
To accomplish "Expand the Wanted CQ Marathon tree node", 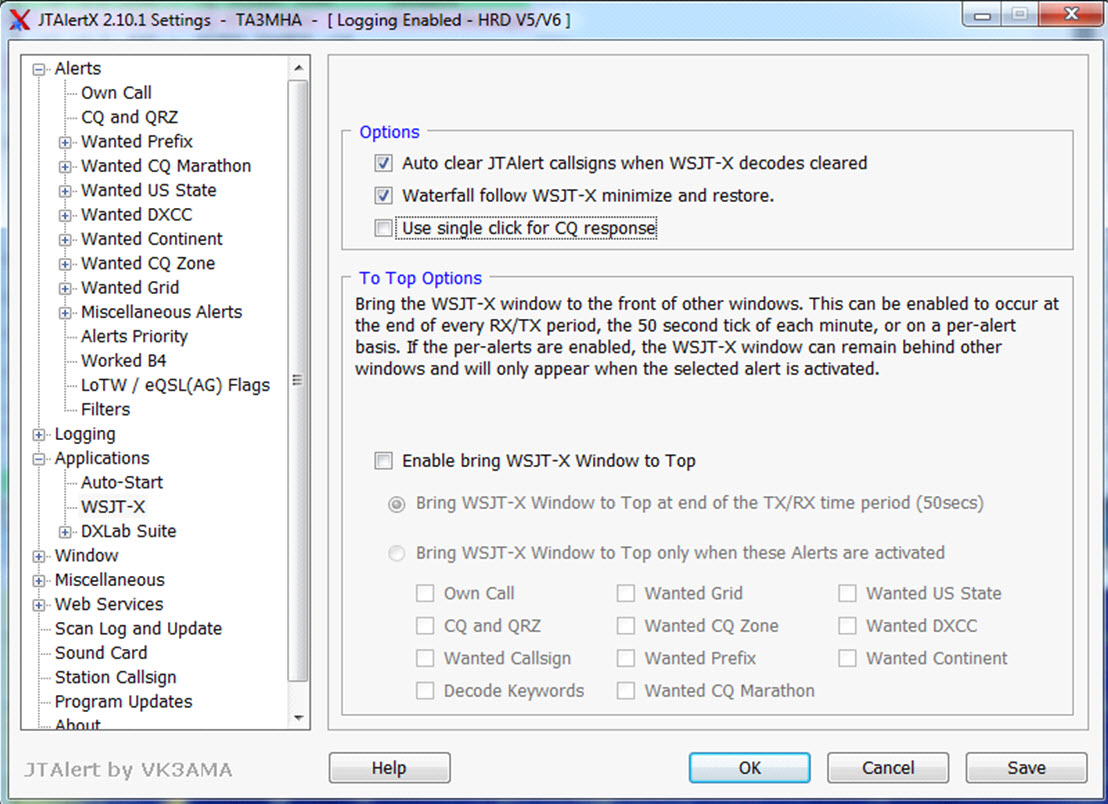I will point(65,167).
